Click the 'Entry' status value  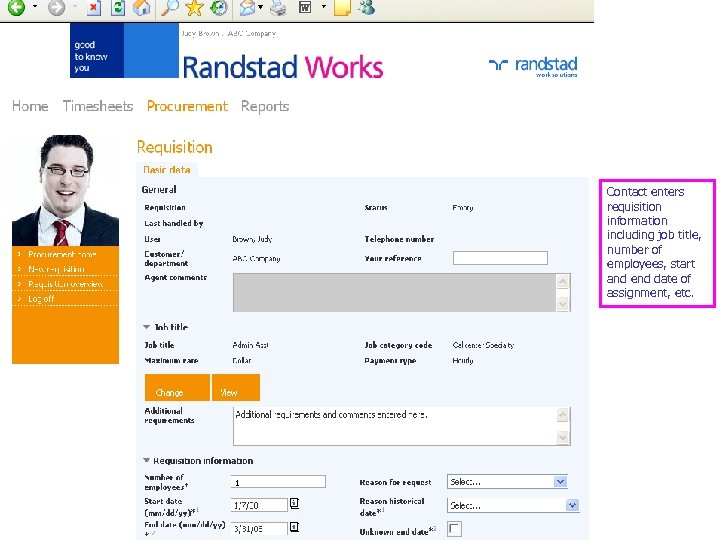coord(462,208)
